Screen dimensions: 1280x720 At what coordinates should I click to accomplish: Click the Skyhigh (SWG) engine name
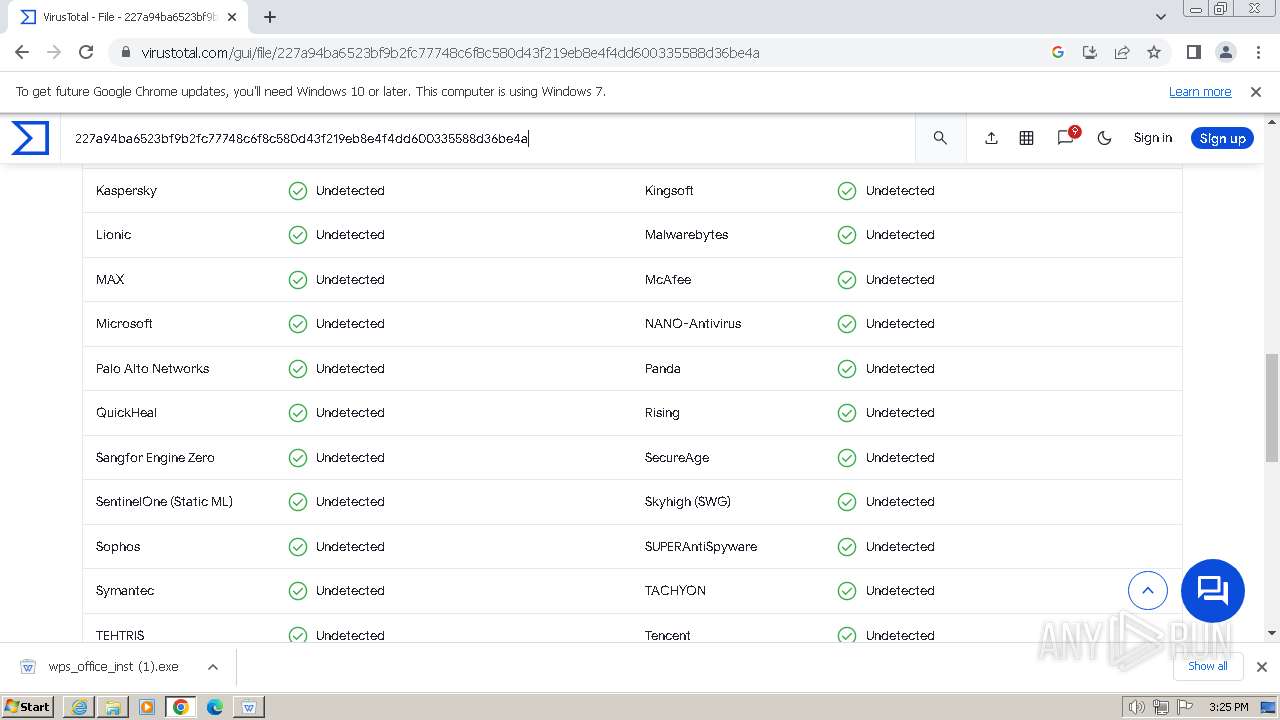pyautogui.click(x=688, y=502)
